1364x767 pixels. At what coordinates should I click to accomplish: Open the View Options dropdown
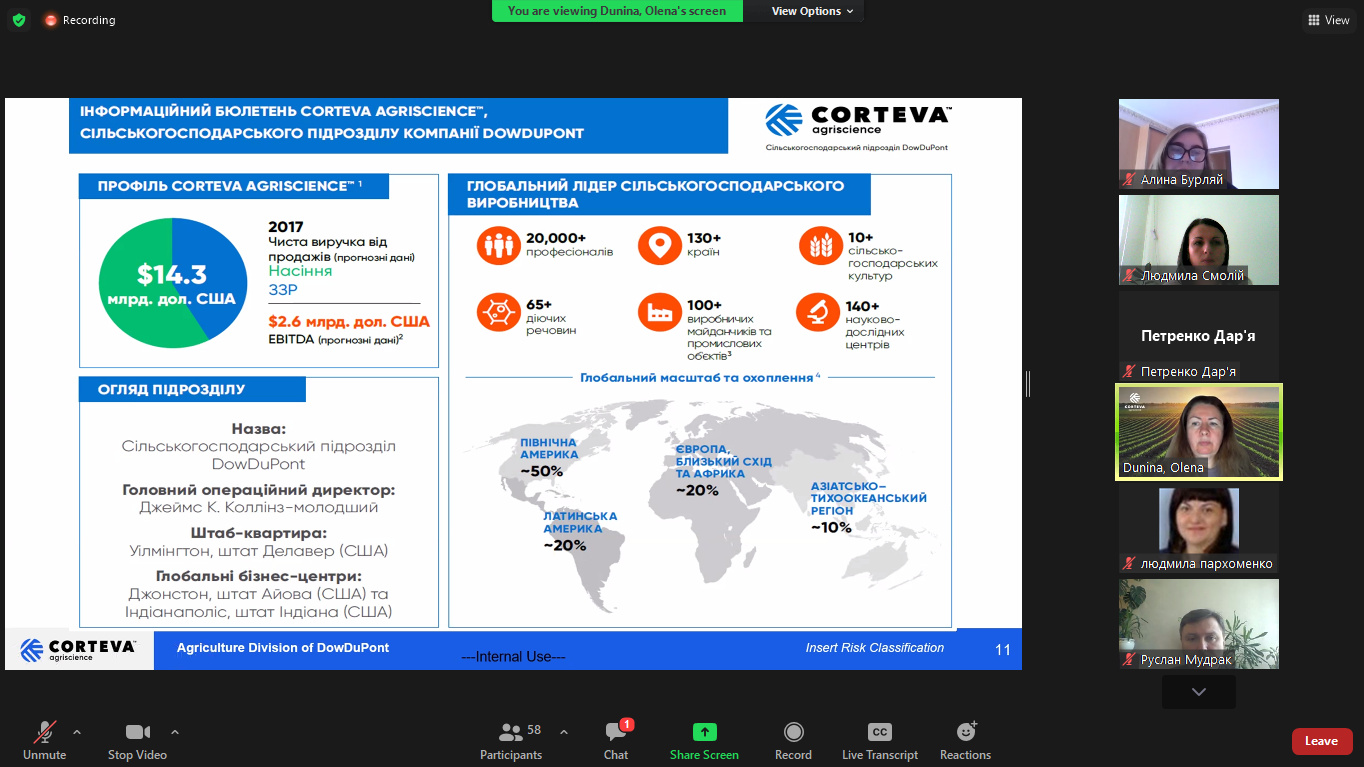click(x=813, y=11)
